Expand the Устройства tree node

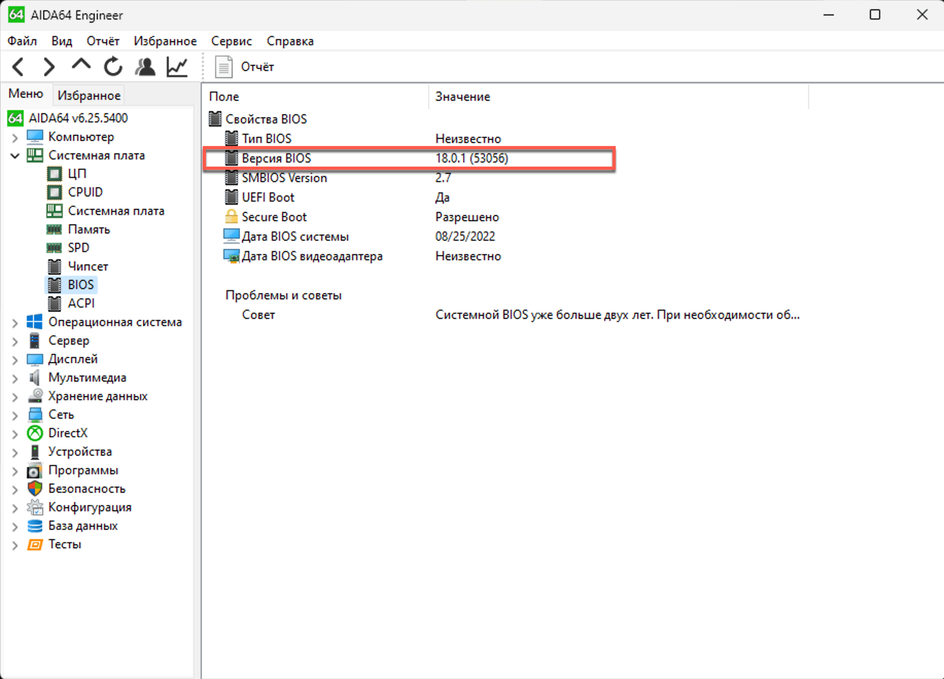15,453
